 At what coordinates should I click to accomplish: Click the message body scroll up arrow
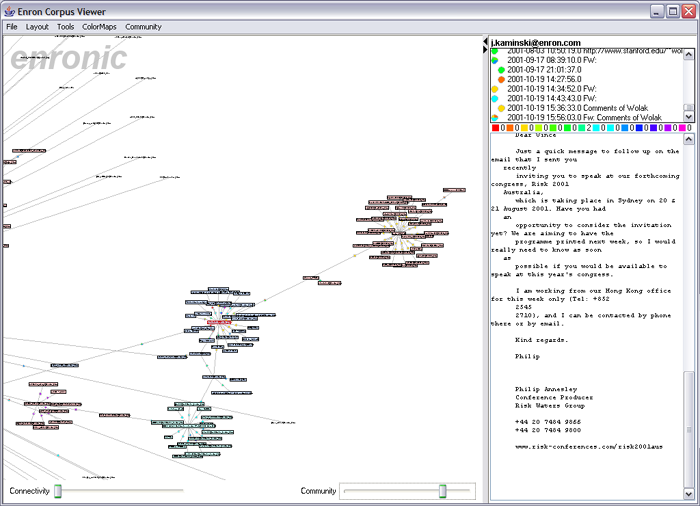click(689, 139)
